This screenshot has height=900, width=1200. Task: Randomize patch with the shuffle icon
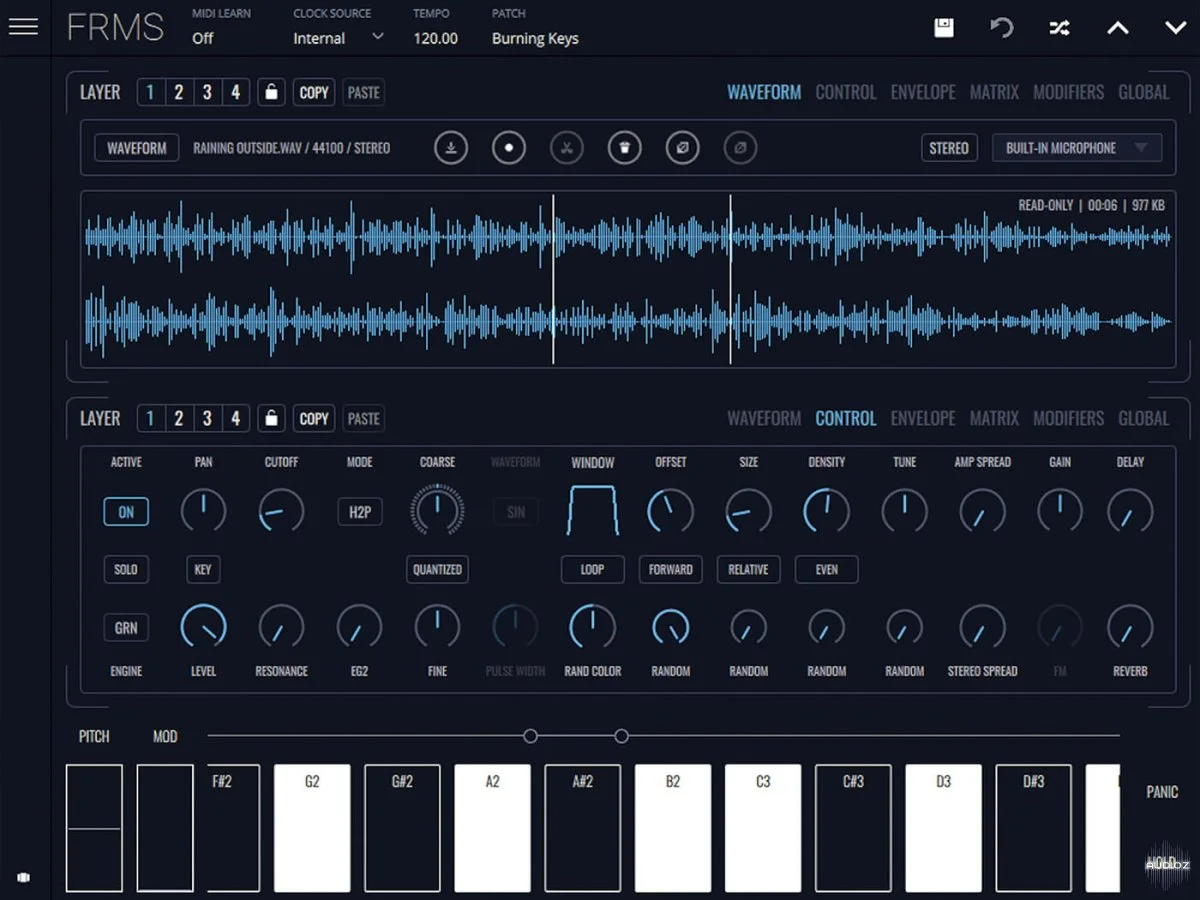click(x=1059, y=28)
